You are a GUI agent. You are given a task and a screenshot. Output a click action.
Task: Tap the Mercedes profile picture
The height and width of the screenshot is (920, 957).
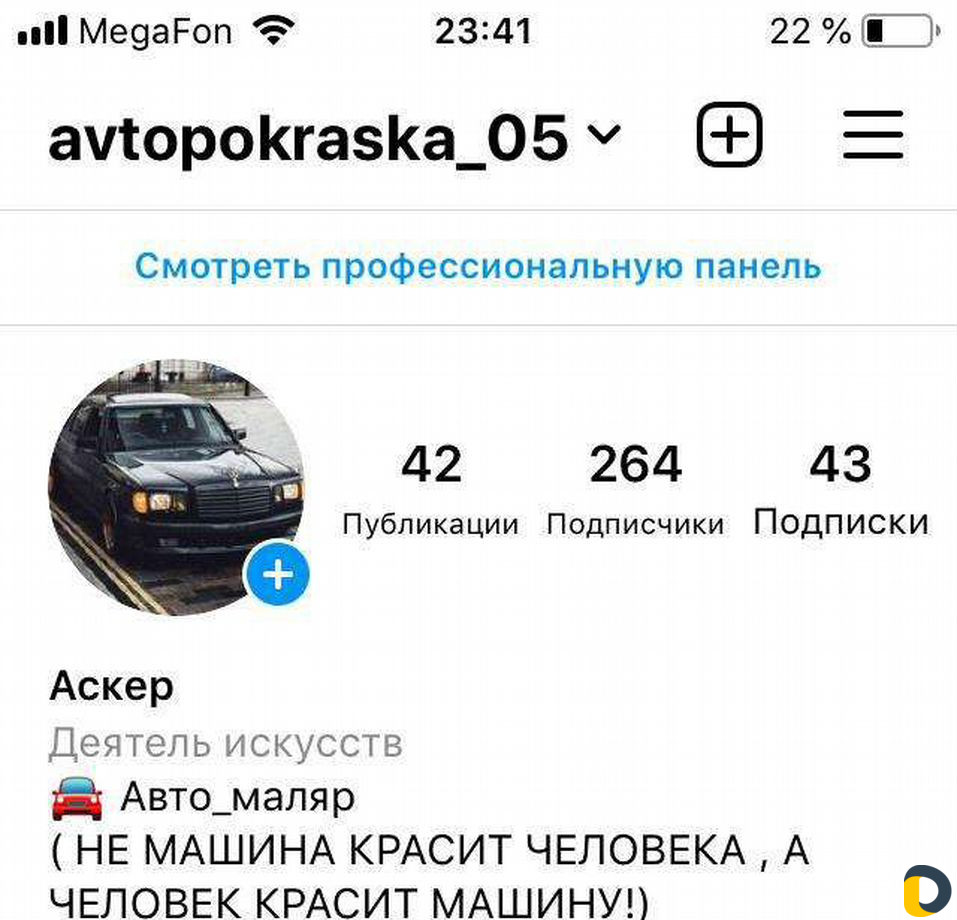(x=176, y=487)
